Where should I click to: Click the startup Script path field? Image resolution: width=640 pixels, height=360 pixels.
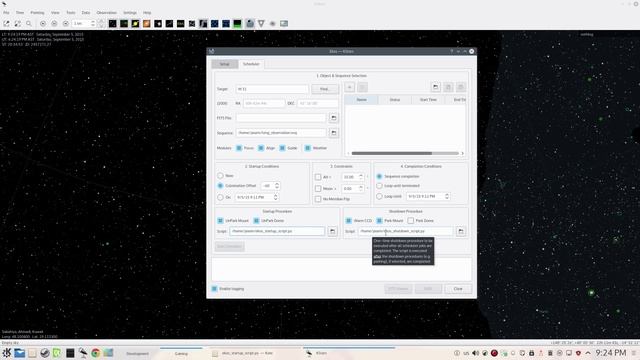(x=277, y=231)
